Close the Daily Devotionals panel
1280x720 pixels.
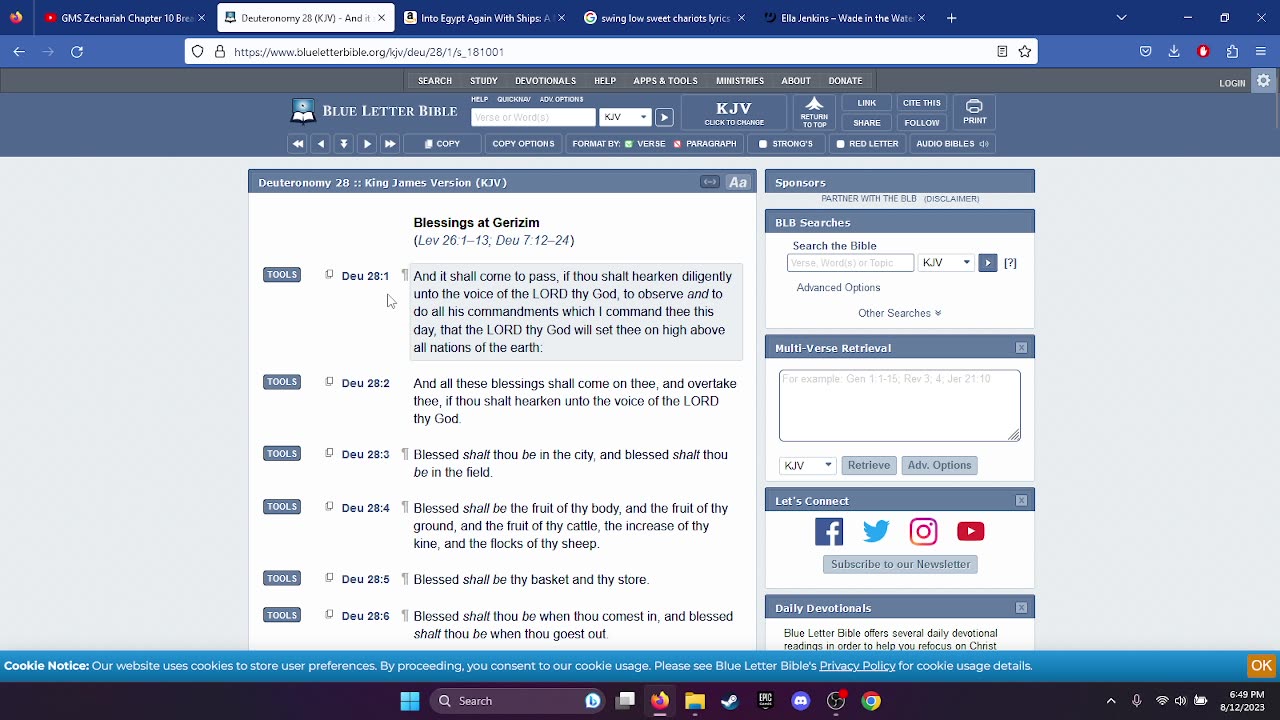(x=1021, y=608)
